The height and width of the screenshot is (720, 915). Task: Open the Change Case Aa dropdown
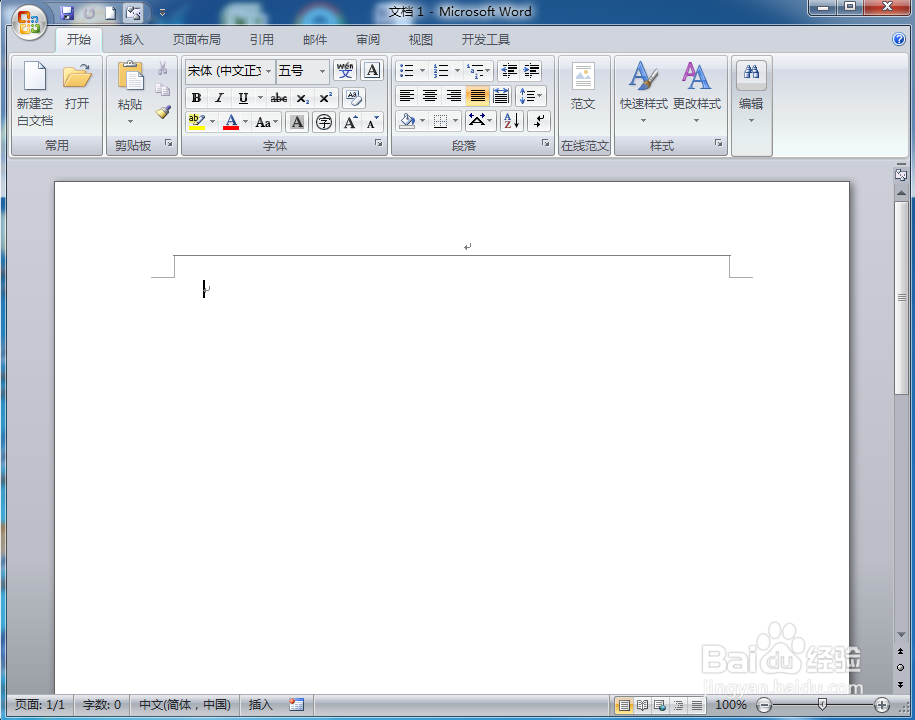point(267,122)
